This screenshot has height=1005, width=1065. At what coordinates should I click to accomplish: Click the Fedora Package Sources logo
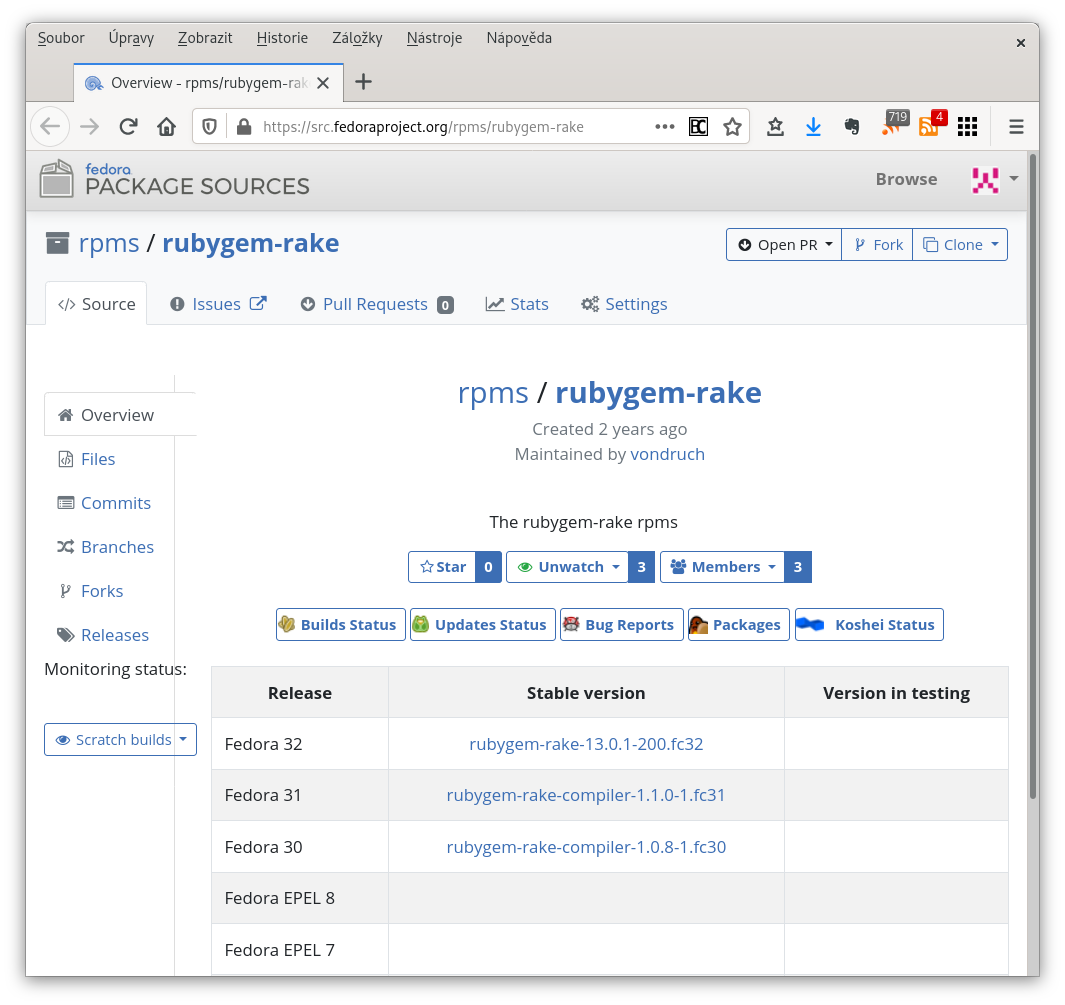pos(175,179)
